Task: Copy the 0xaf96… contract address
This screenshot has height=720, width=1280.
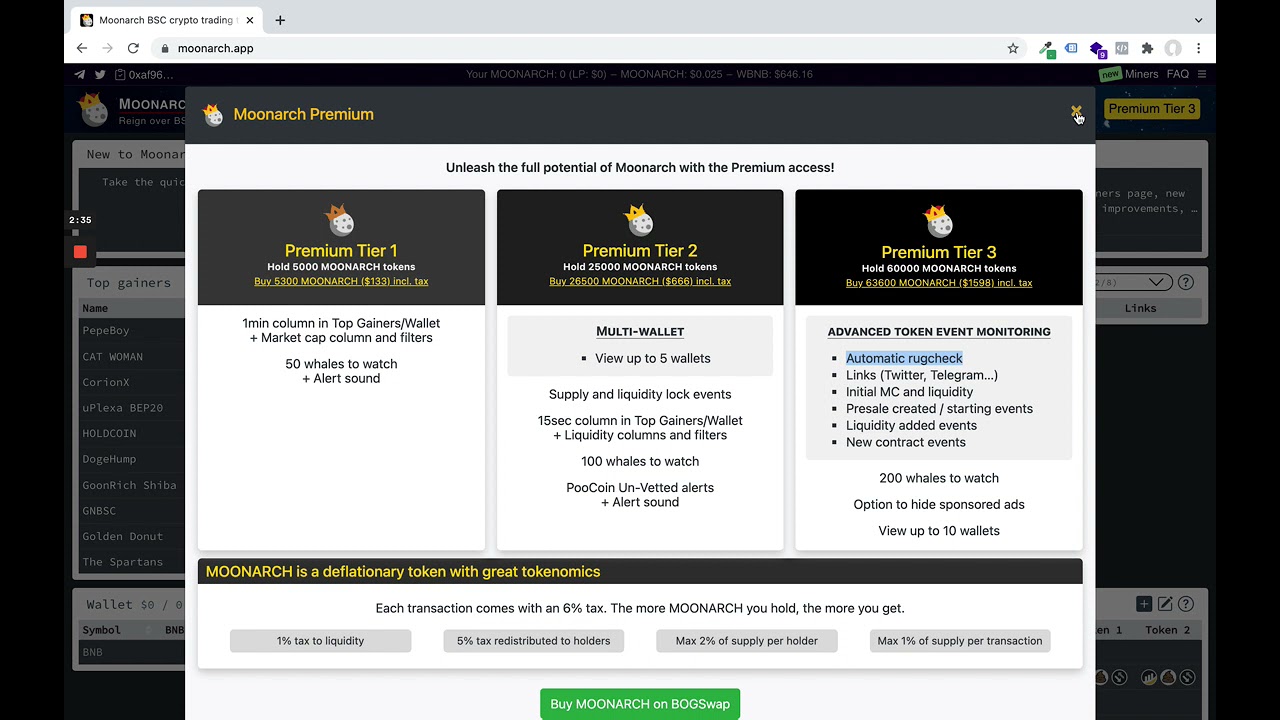Action: pos(143,74)
